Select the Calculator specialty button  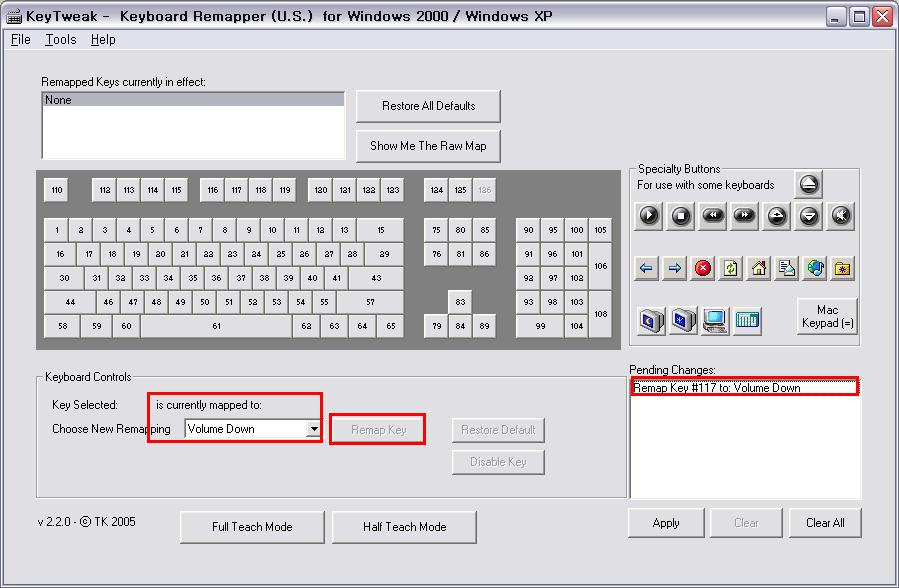(746, 320)
